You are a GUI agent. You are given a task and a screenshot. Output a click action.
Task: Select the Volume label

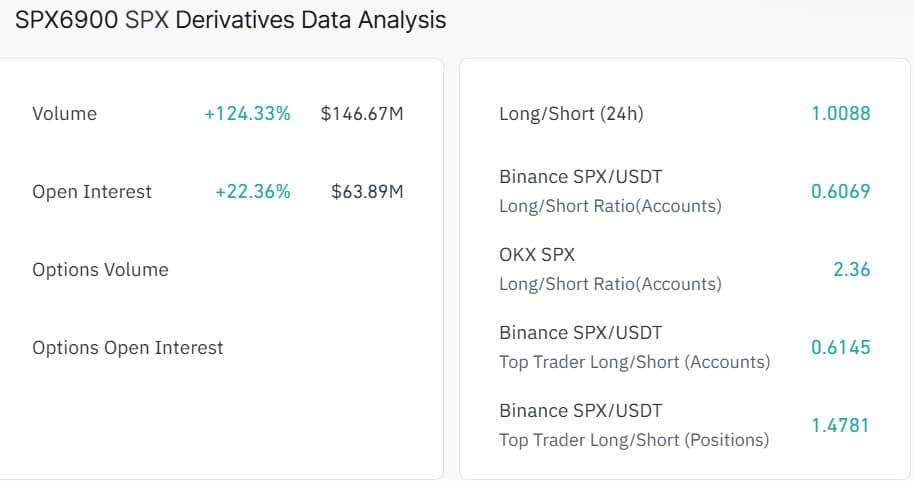point(65,114)
